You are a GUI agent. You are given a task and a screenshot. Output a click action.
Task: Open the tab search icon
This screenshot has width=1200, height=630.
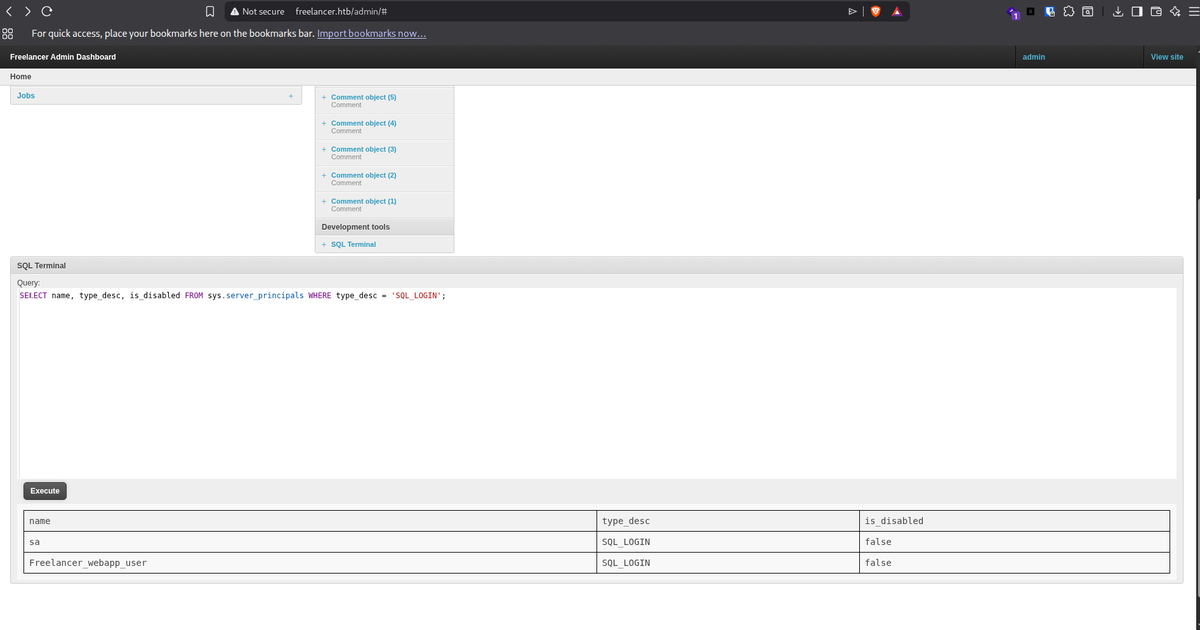[x=1087, y=11]
